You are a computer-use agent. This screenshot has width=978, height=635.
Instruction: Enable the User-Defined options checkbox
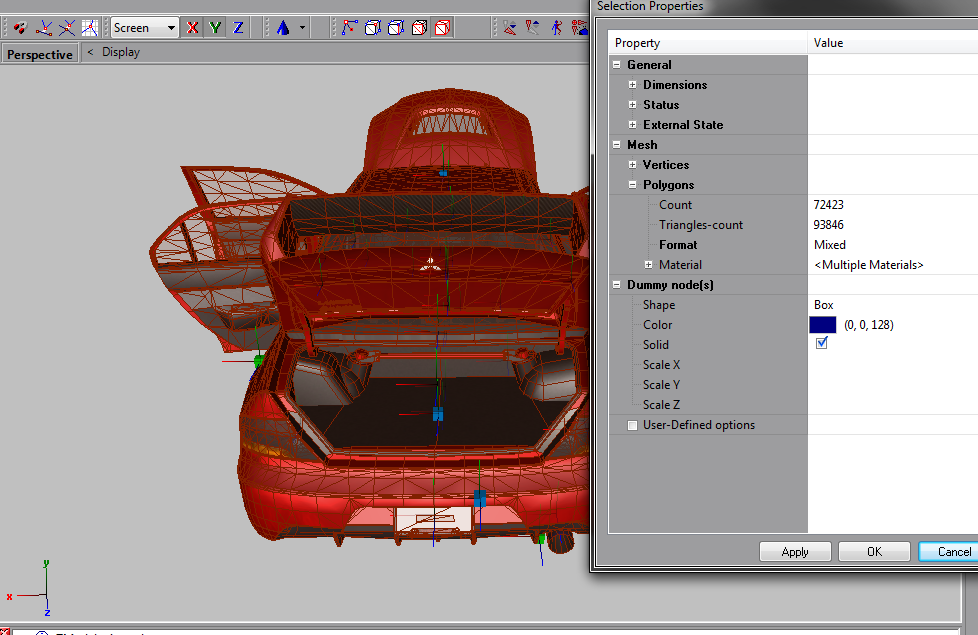tap(632, 425)
